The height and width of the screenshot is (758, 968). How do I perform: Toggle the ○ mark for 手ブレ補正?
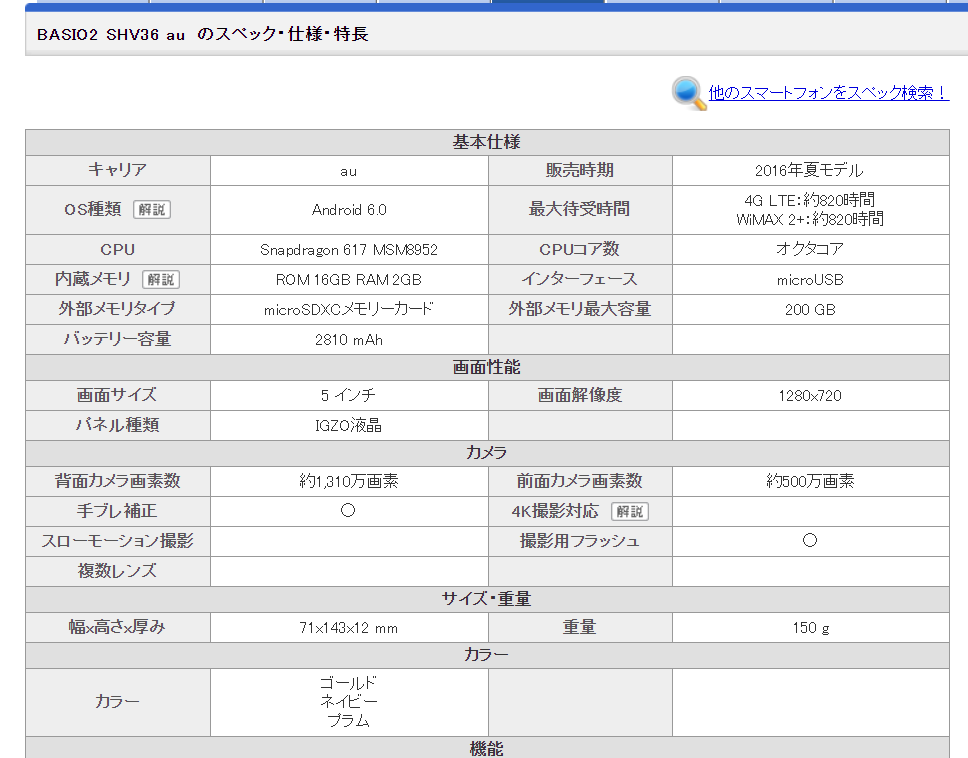click(x=348, y=511)
